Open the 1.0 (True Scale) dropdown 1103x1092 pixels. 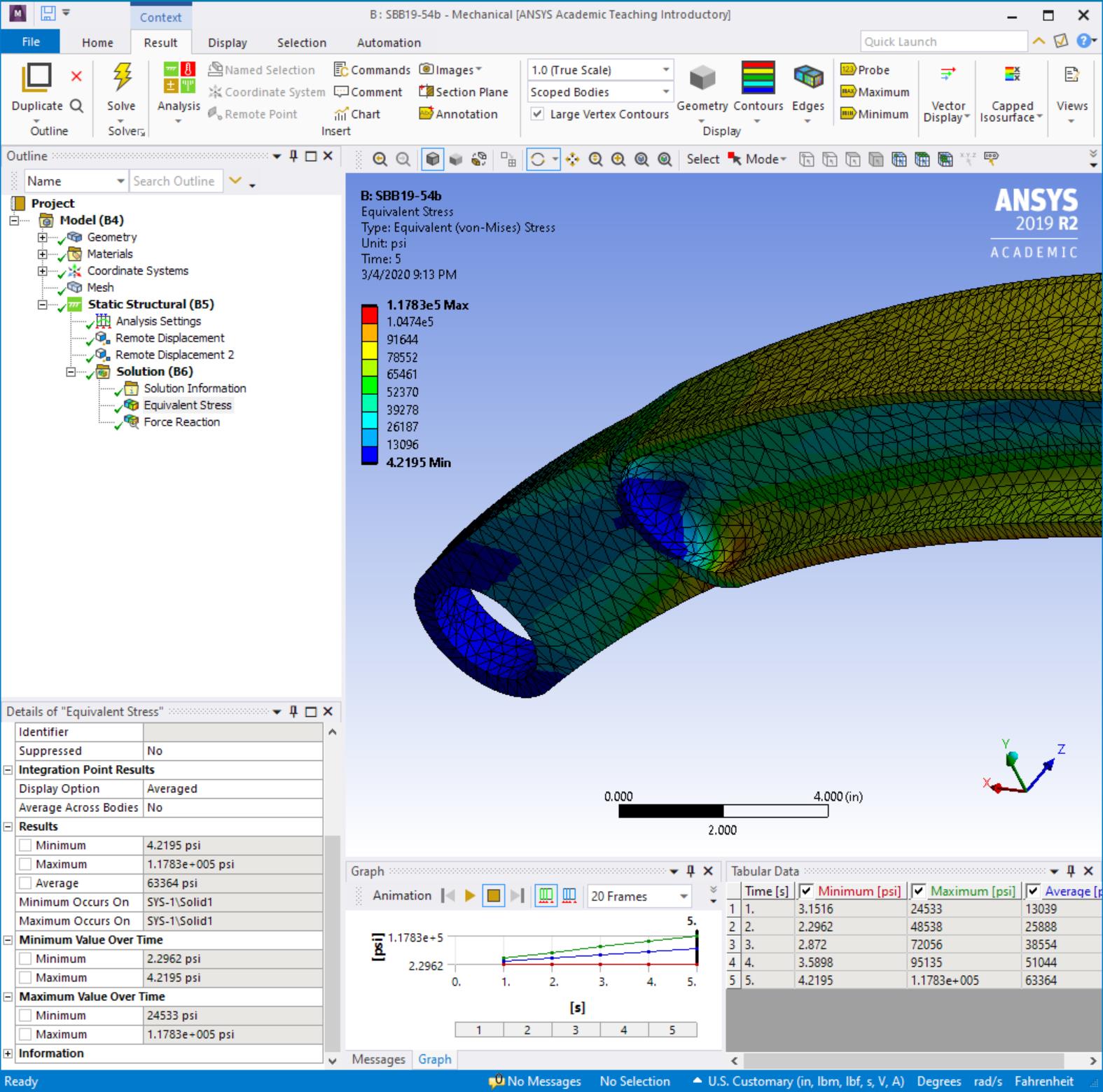coord(600,69)
